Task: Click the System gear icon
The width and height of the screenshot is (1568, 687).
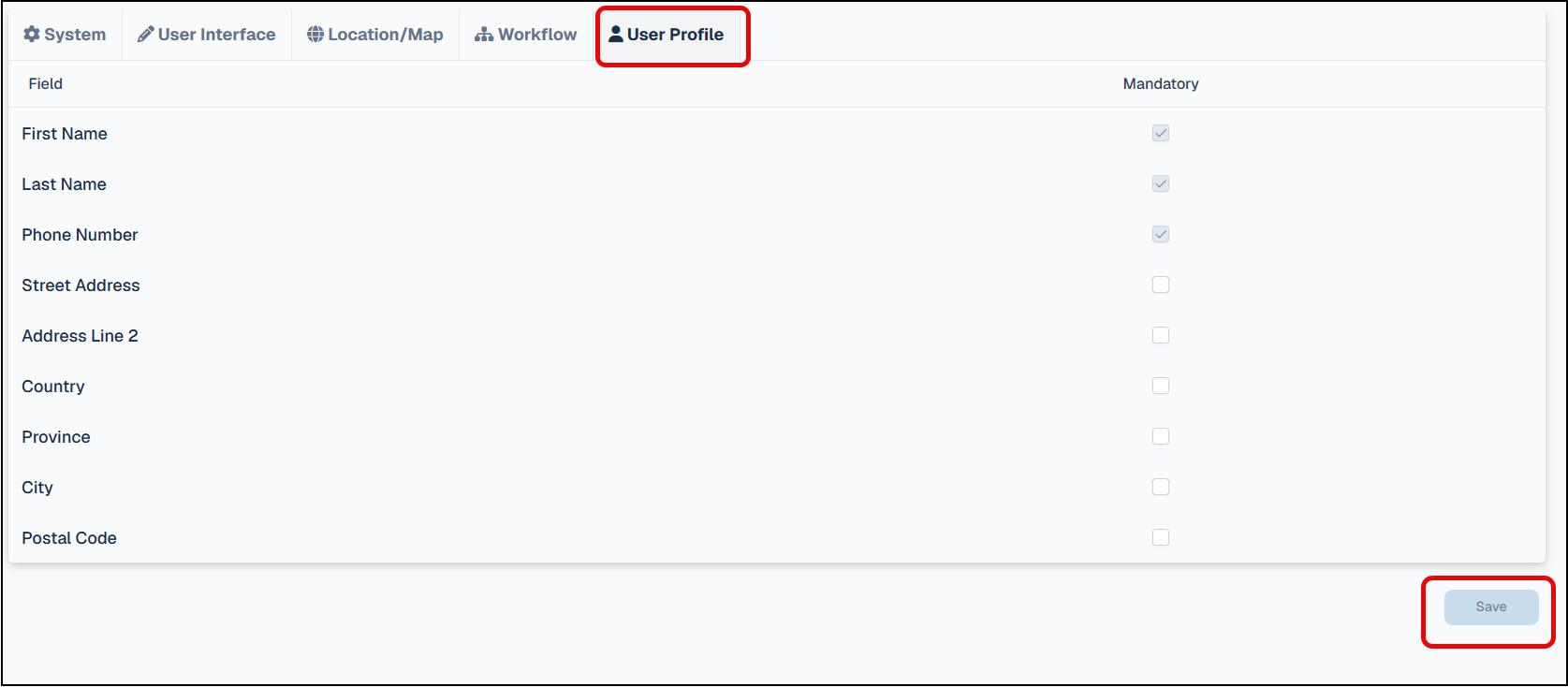Action: pyautogui.click(x=32, y=35)
